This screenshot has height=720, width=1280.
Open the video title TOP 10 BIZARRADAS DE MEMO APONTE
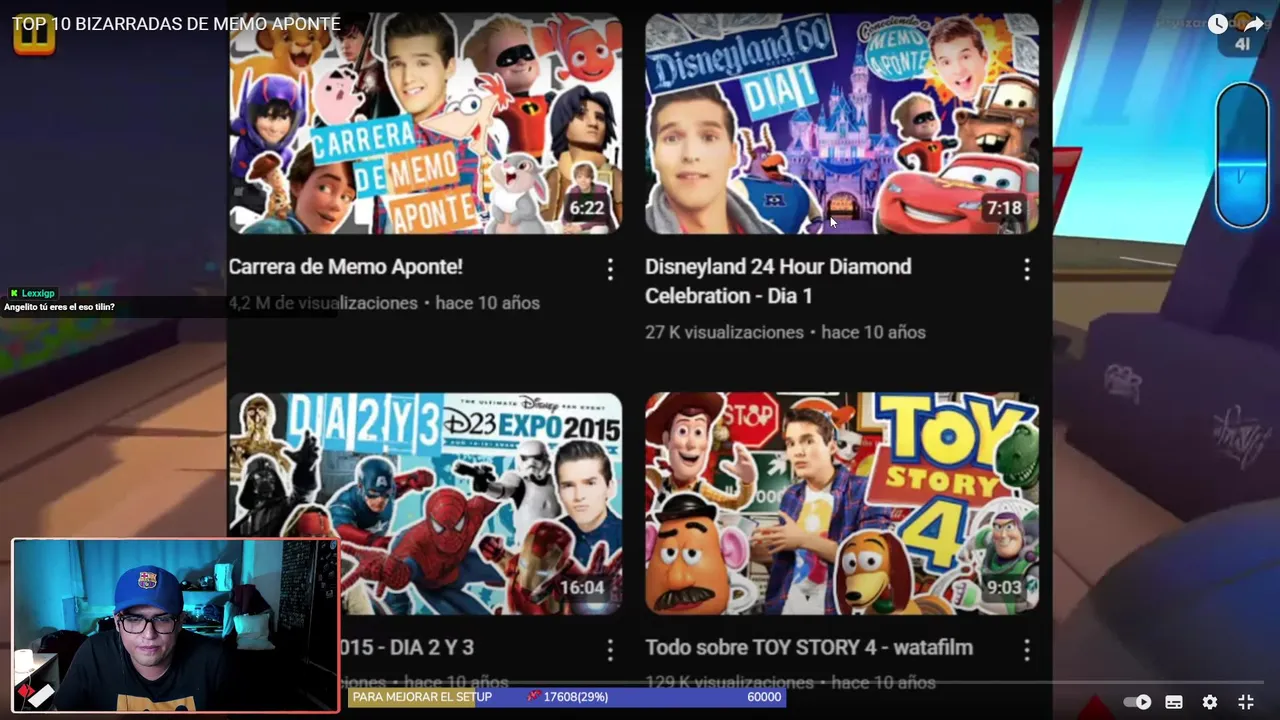coord(176,24)
